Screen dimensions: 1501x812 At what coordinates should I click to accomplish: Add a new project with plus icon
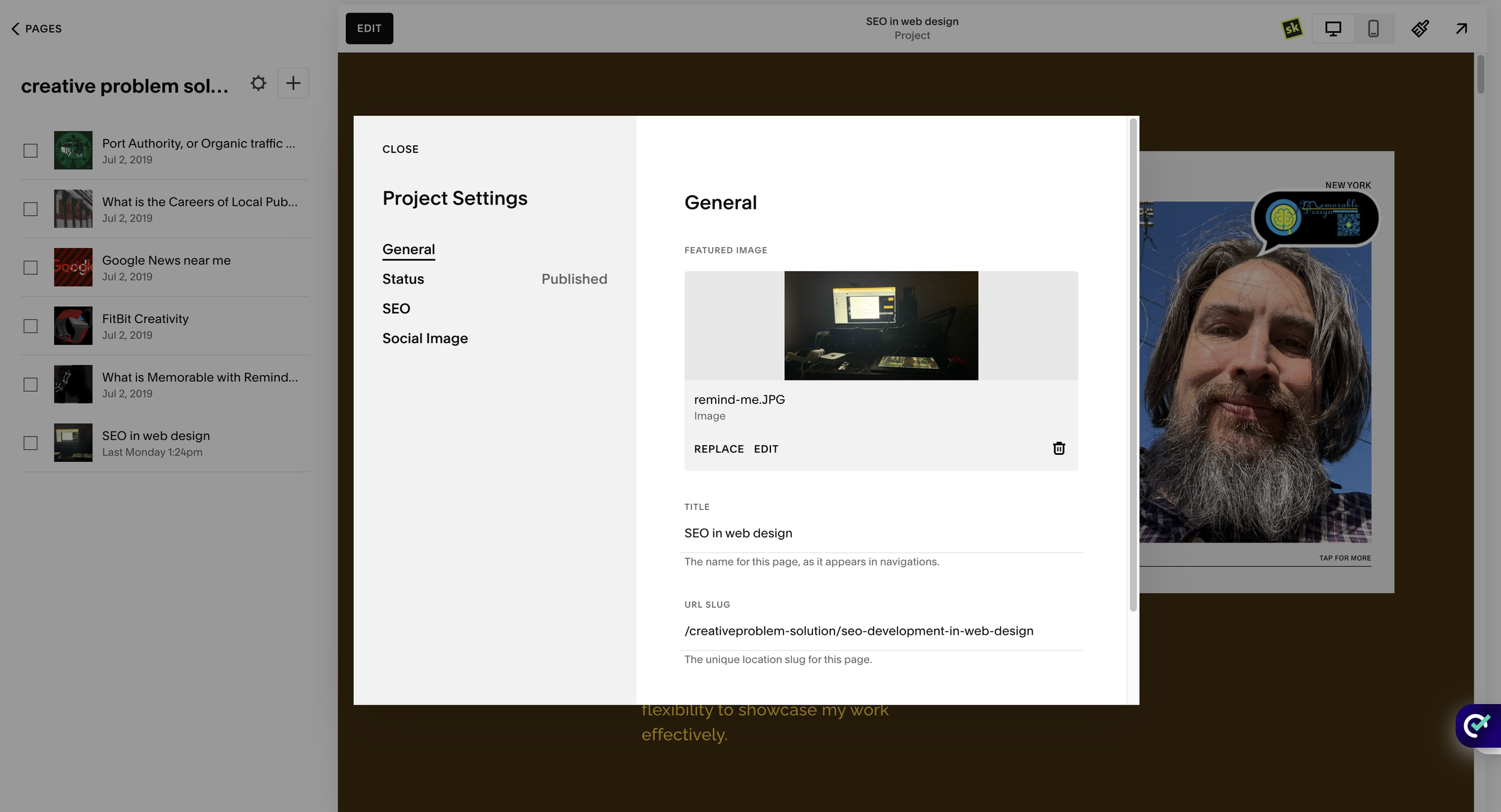tap(293, 83)
